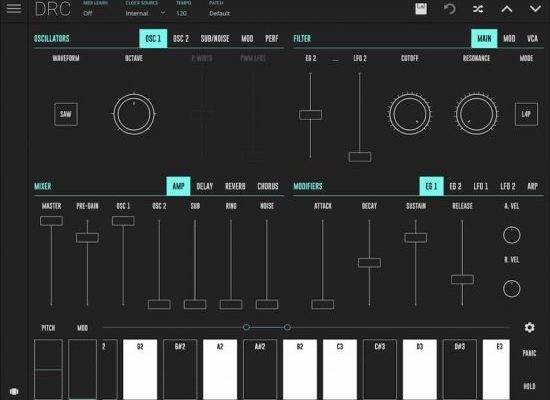Click the Resonance knob

pos(476,114)
